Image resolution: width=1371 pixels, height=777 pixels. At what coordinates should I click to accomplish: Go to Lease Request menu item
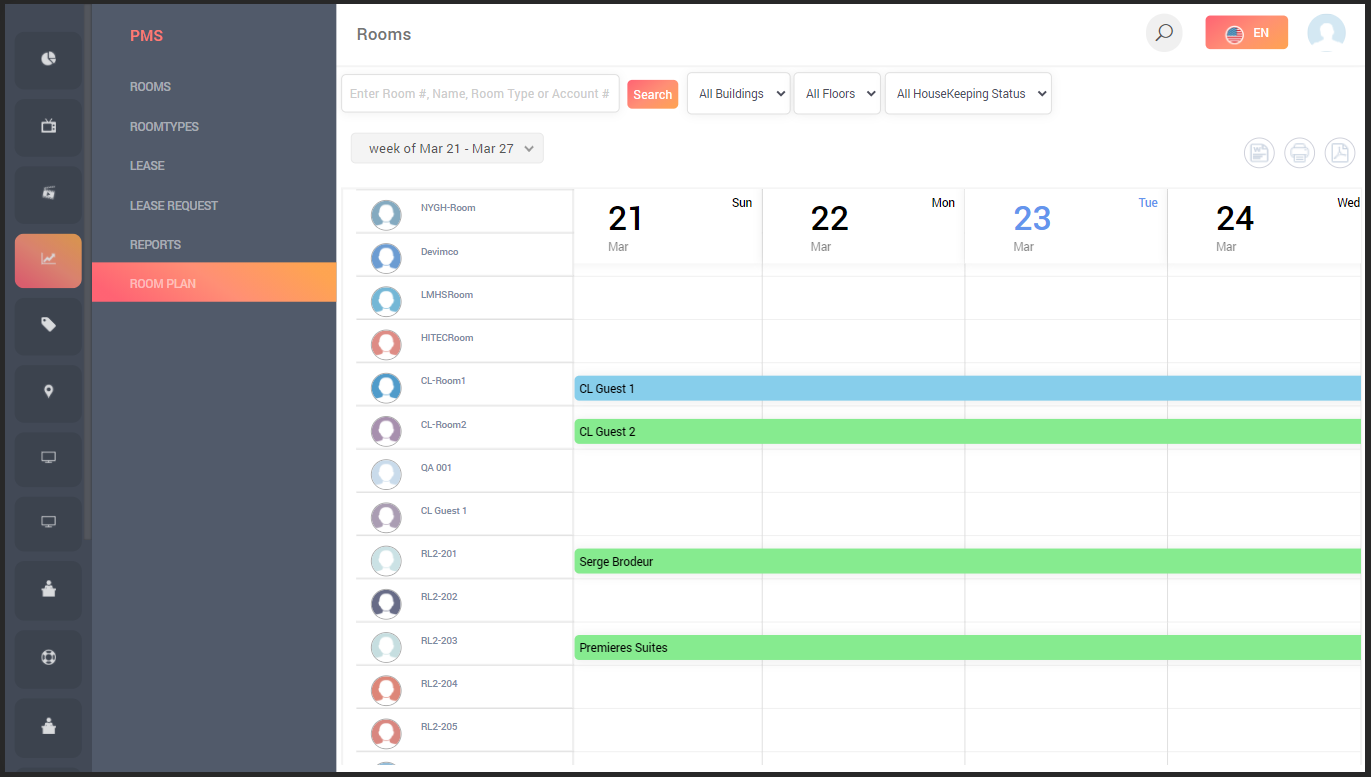click(x=174, y=206)
